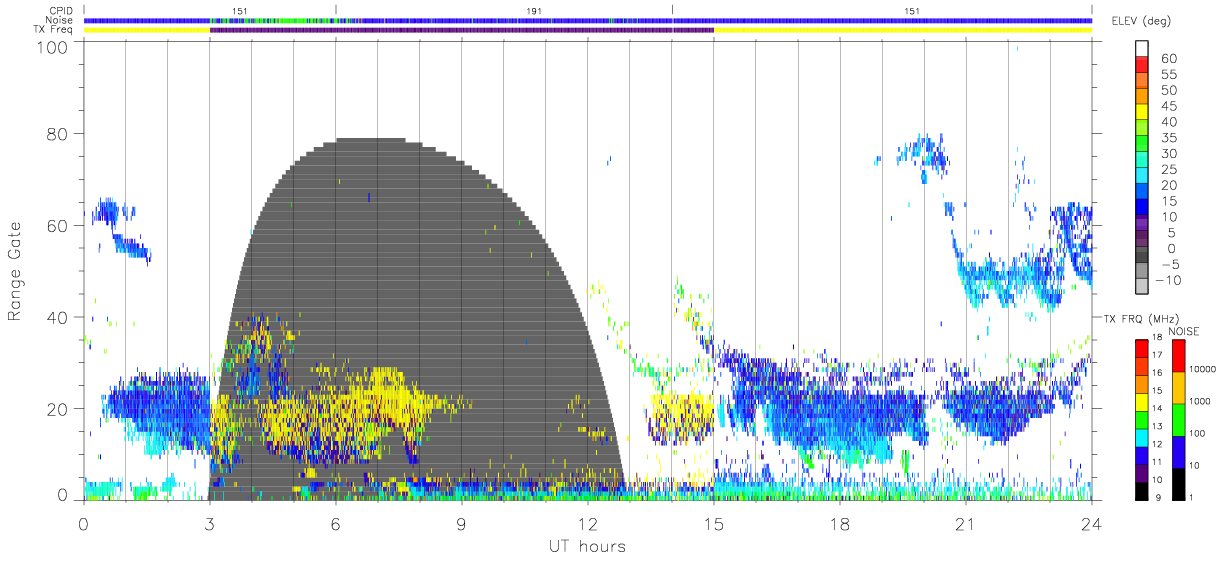Click 9 on the UT hours axis
Viewport: 1228px width, 567px height.
pos(462,522)
